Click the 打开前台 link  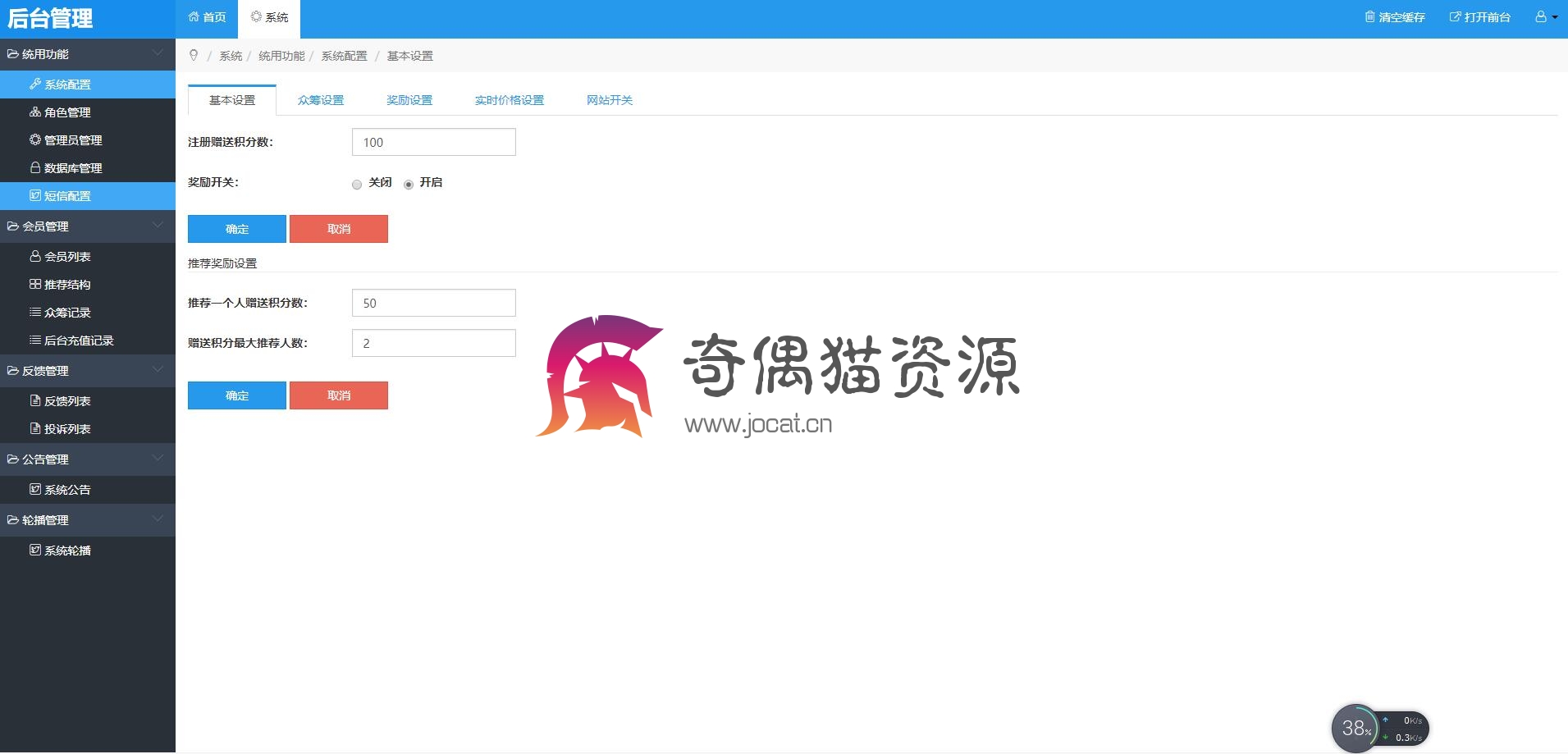[1480, 17]
